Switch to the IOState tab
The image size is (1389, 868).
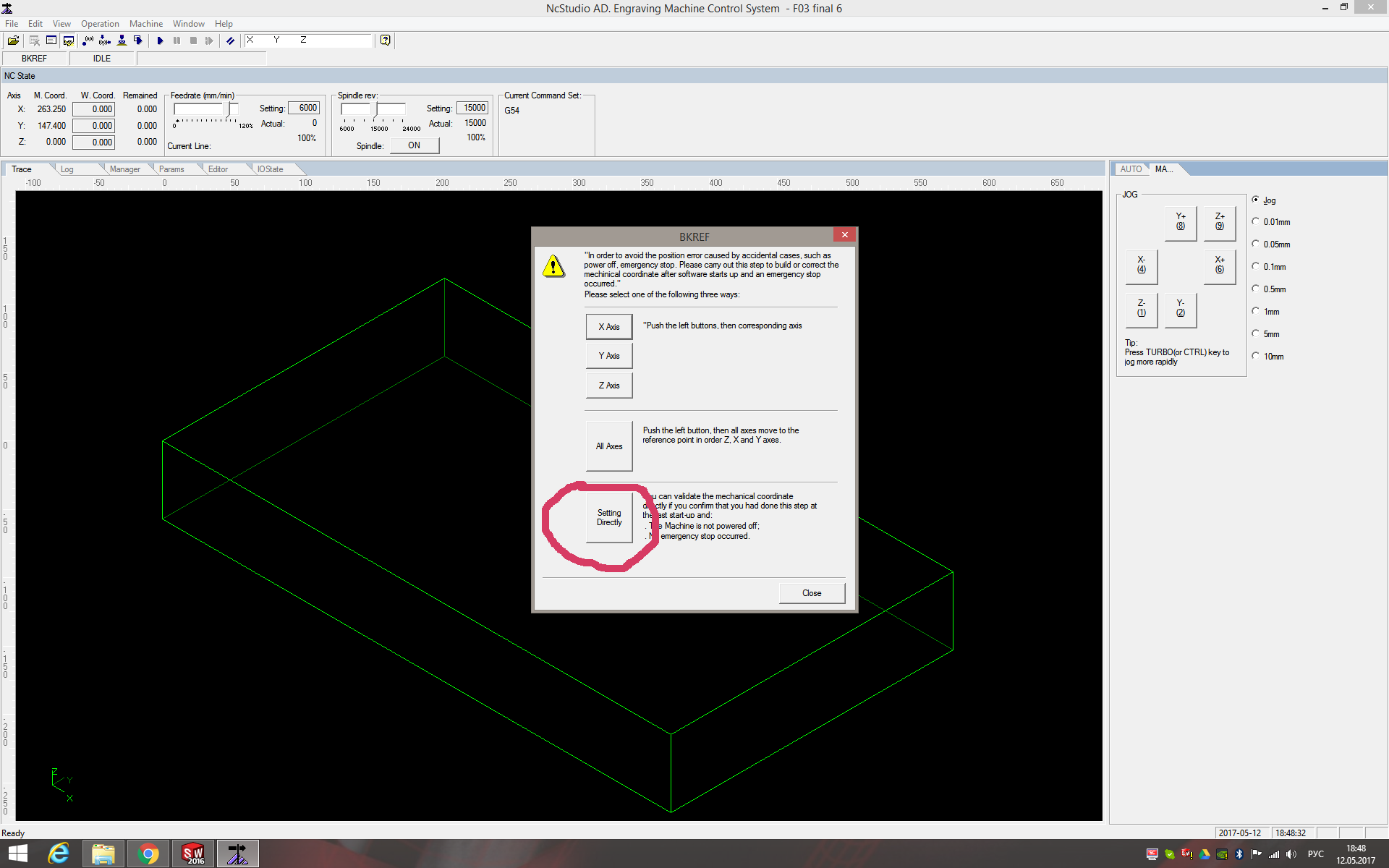coord(270,169)
